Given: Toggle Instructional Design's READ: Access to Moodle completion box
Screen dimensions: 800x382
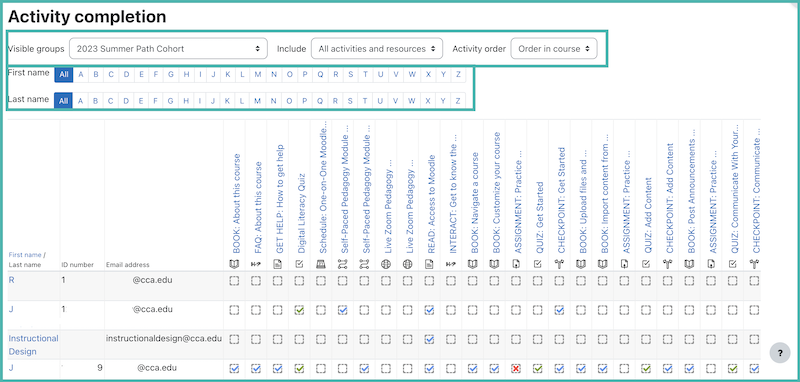Looking at the screenshot, I should coord(430,339).
